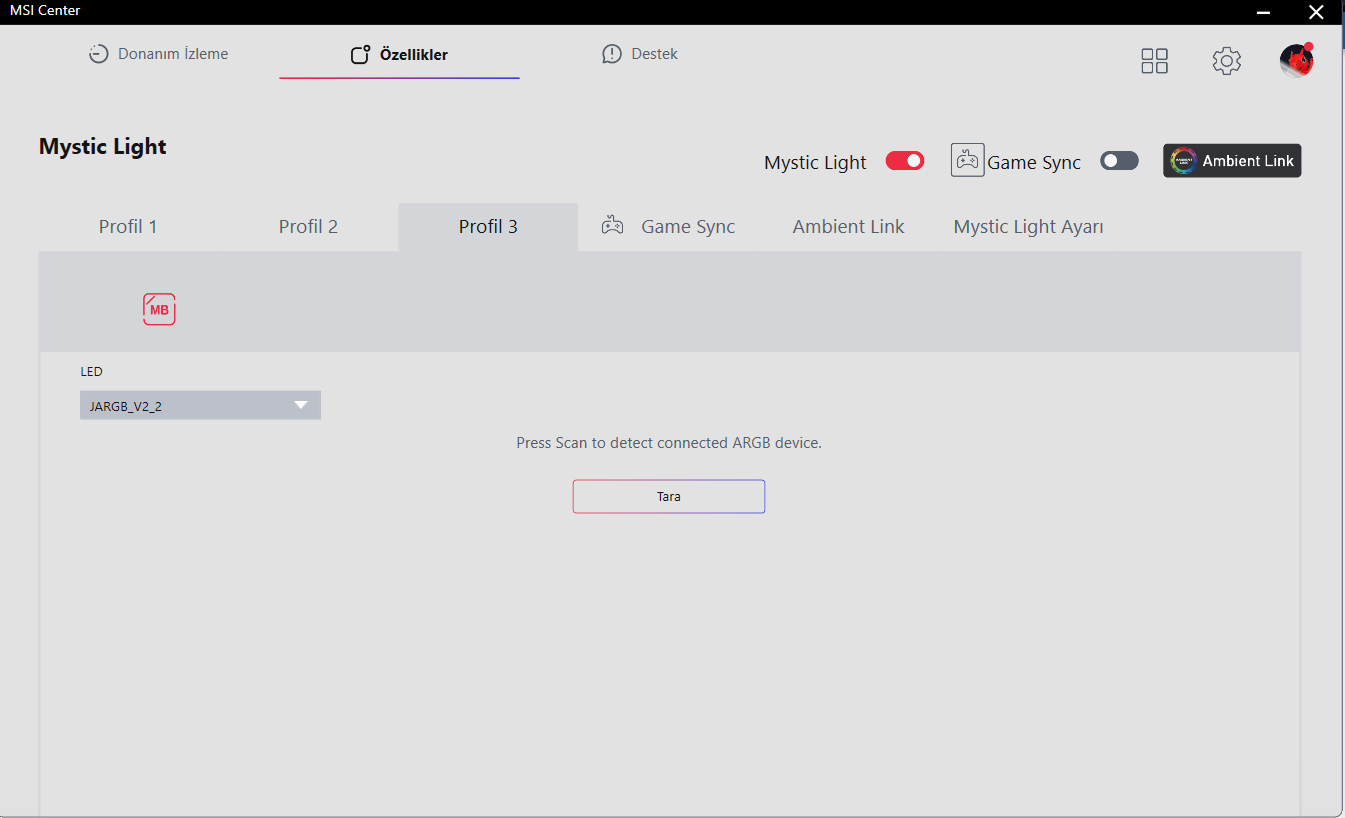The height and width of the screenshot is (818, 1345).
Task: Open the Ambient Link tab
Action: 848,227
